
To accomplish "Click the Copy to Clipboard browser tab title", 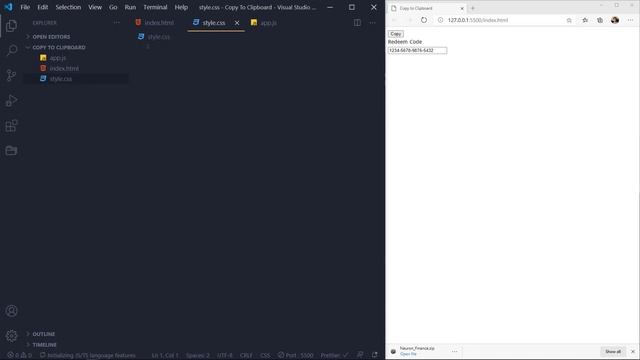I will 416,8.
